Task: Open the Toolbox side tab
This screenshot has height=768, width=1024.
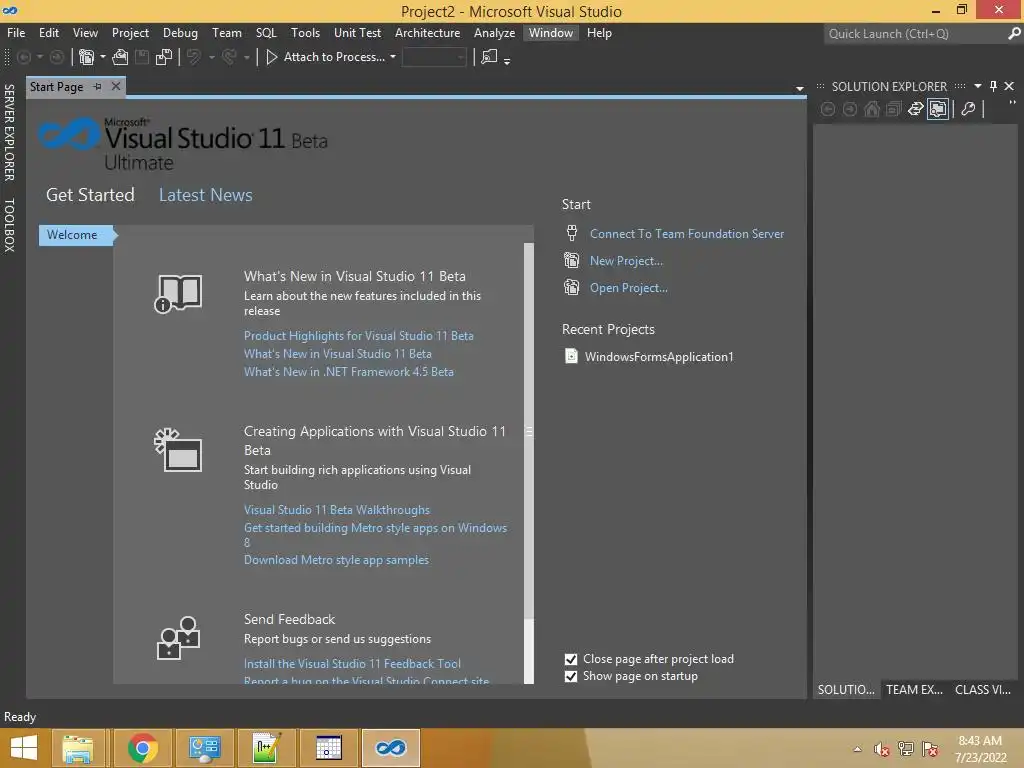Action: click(x=9, y=225)
